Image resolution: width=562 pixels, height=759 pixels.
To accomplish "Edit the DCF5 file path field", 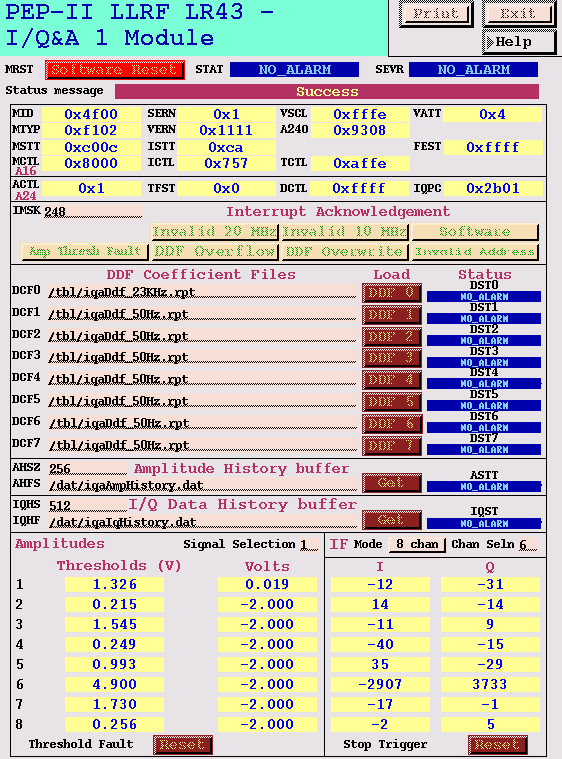I will [202, 401].
